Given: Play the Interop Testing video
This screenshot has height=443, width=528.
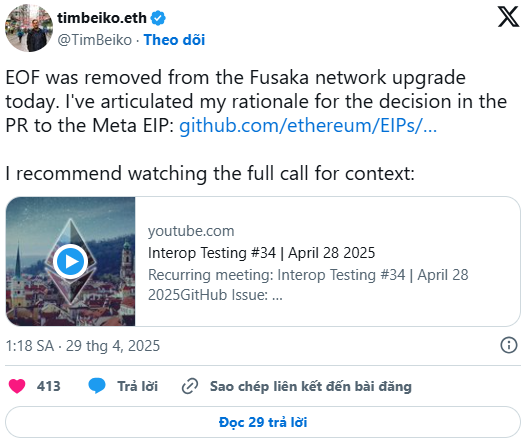Looking at the screenshot, I should 70,262.
